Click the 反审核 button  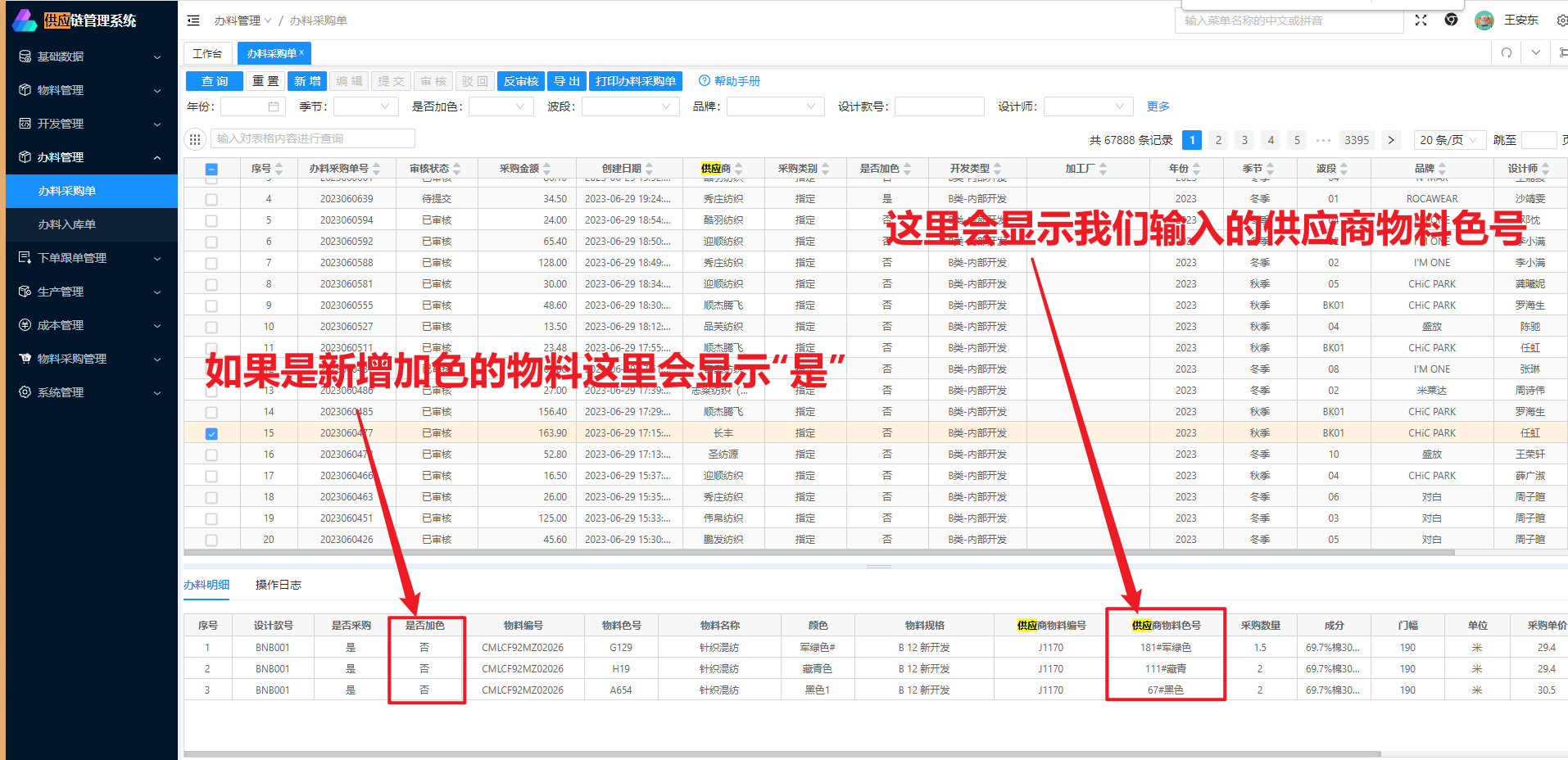pyautogui.click(x=520, y=81)
